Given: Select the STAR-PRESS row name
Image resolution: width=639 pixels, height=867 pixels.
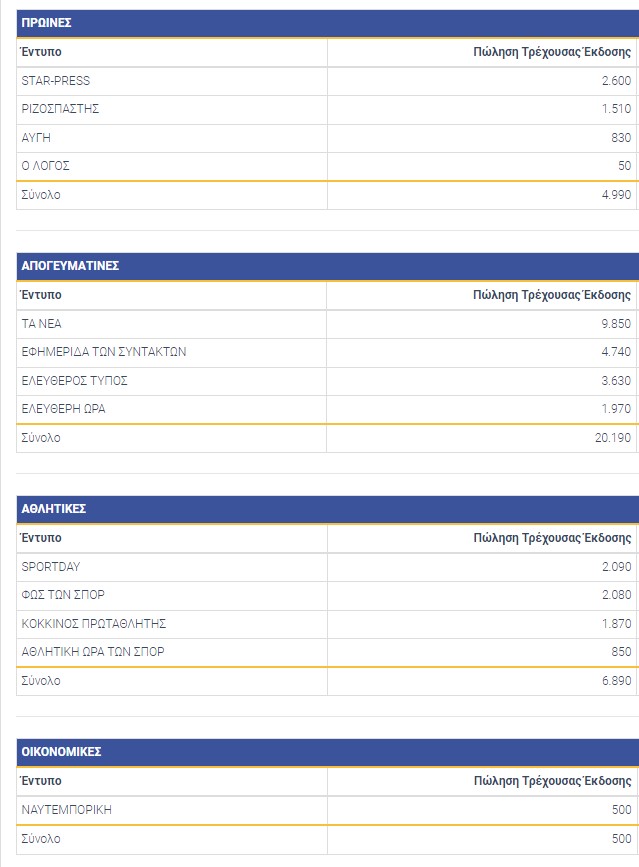Looking at the screenshot, I should point(55,81).
